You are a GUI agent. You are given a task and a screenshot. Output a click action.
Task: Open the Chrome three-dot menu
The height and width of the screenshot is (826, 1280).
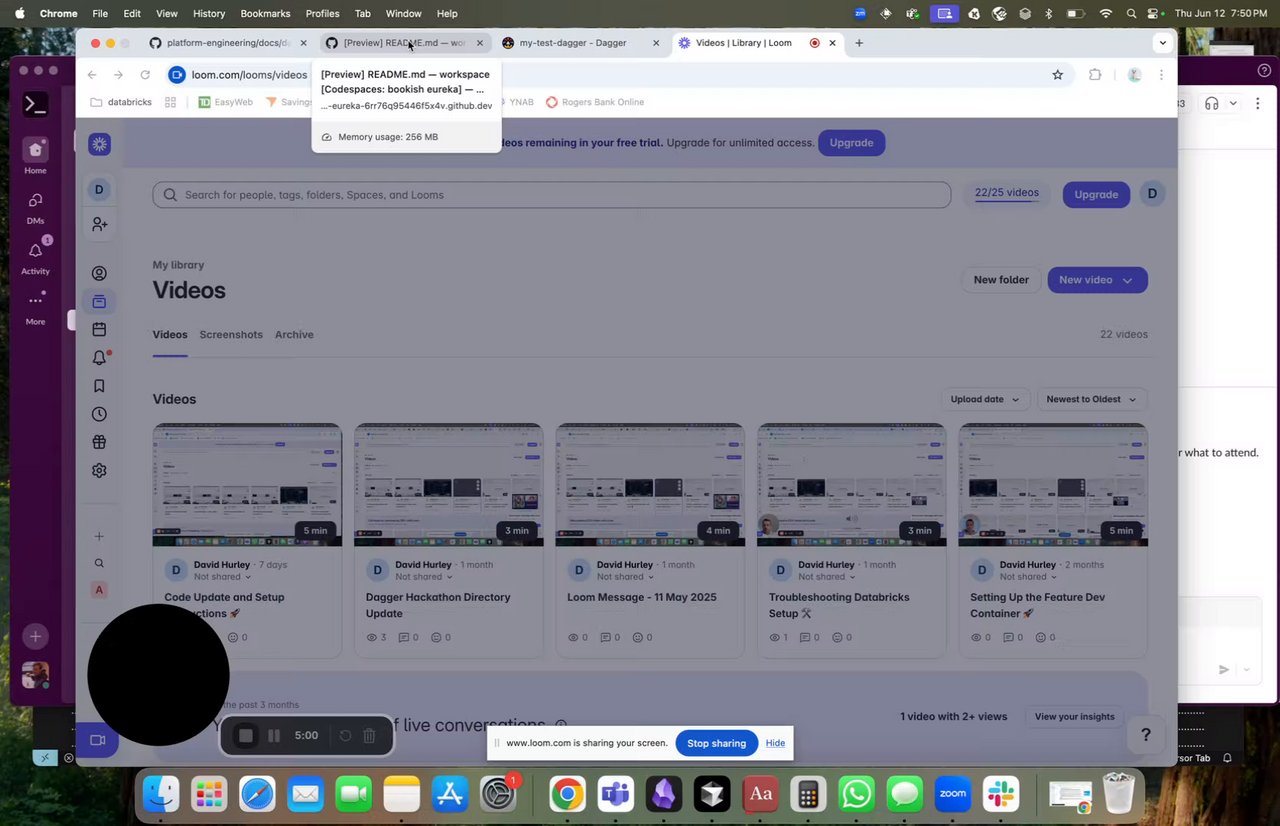[x=1161, y=75]
